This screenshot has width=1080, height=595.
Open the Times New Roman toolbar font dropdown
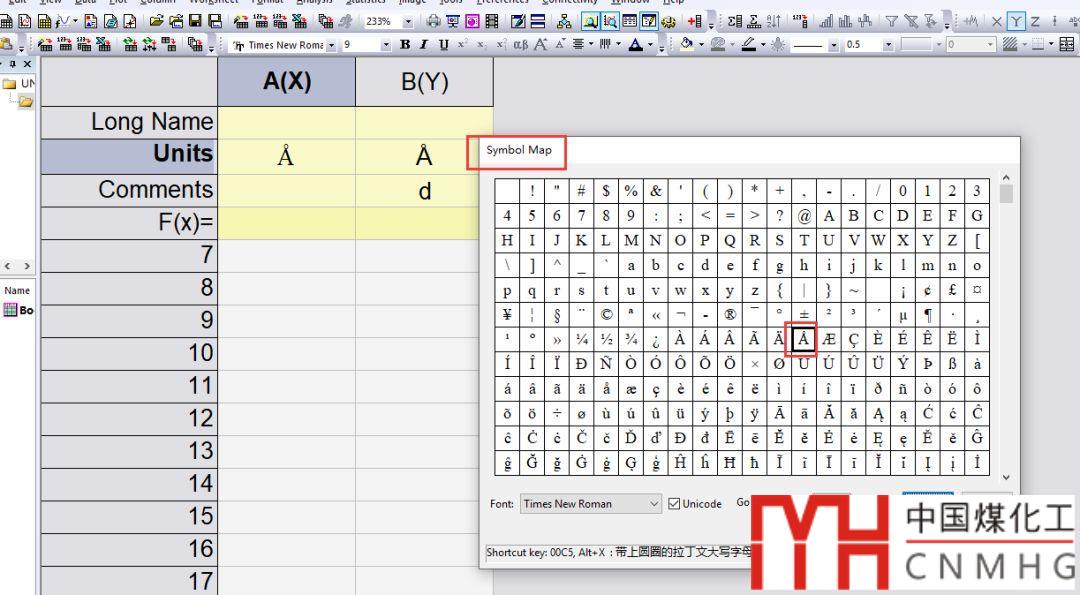point(331,45)
